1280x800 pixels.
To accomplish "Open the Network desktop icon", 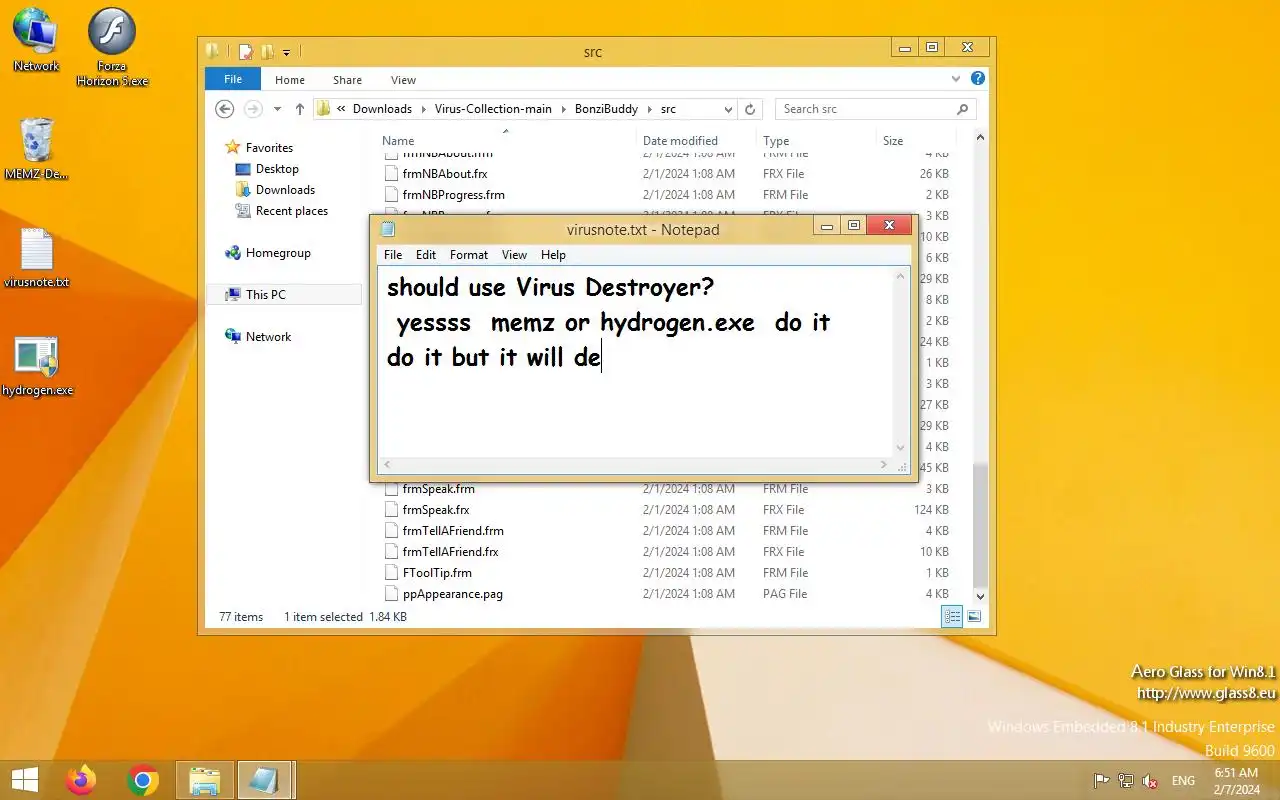I will pos(36,40).
